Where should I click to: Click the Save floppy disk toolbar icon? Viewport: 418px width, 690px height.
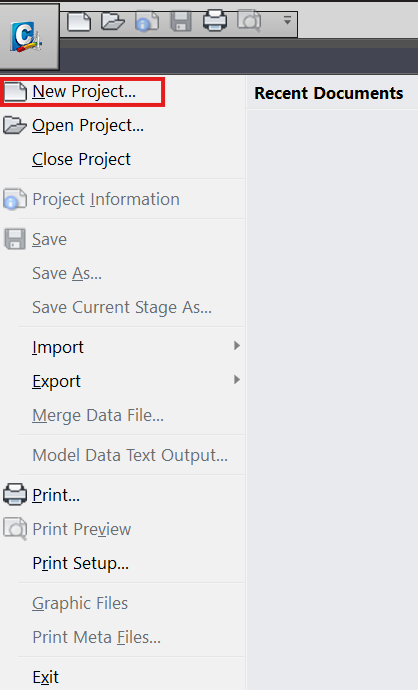(x=181, y=22)
